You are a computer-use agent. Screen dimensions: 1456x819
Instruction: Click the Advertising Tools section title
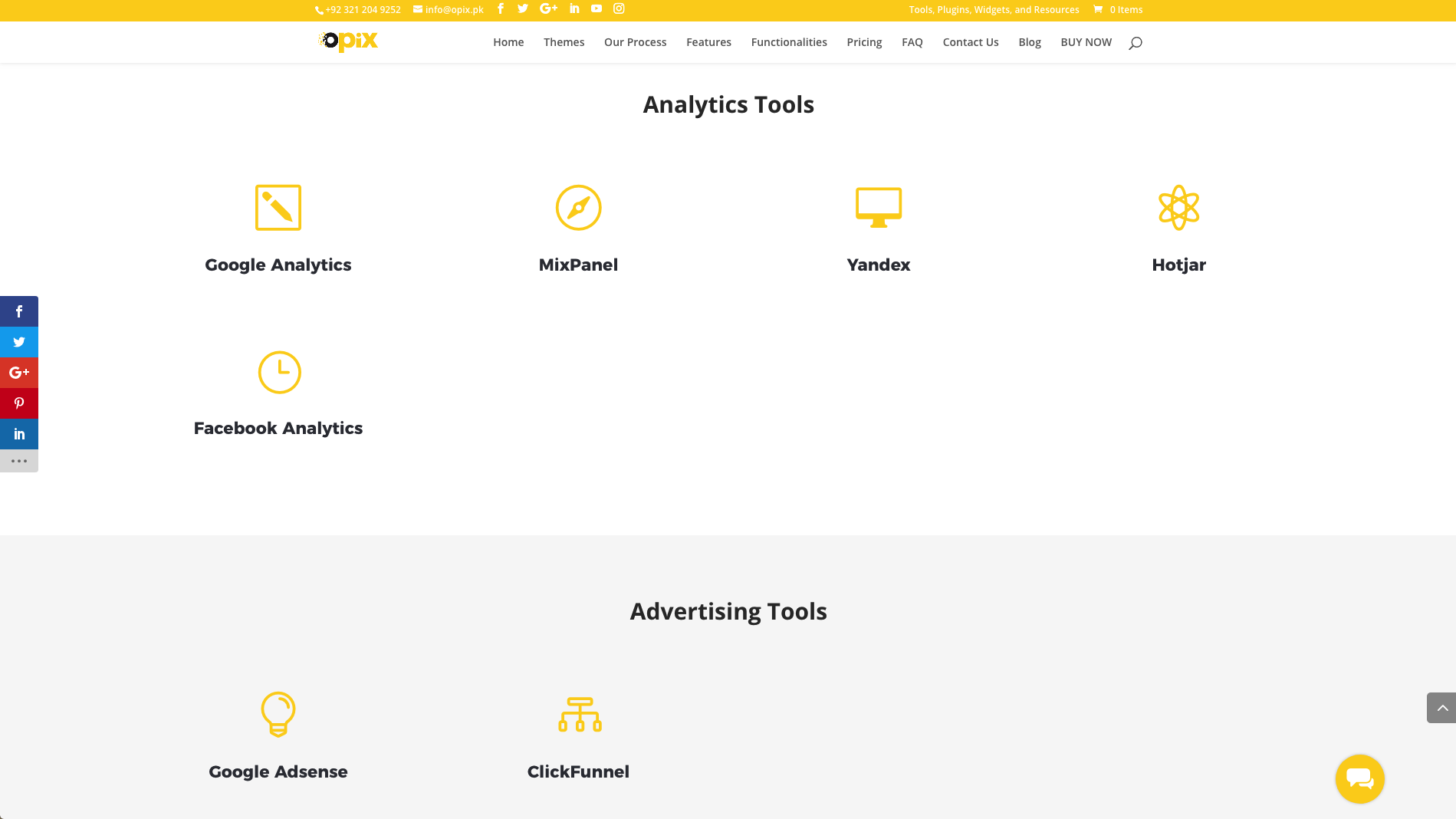tap(728, 611)
